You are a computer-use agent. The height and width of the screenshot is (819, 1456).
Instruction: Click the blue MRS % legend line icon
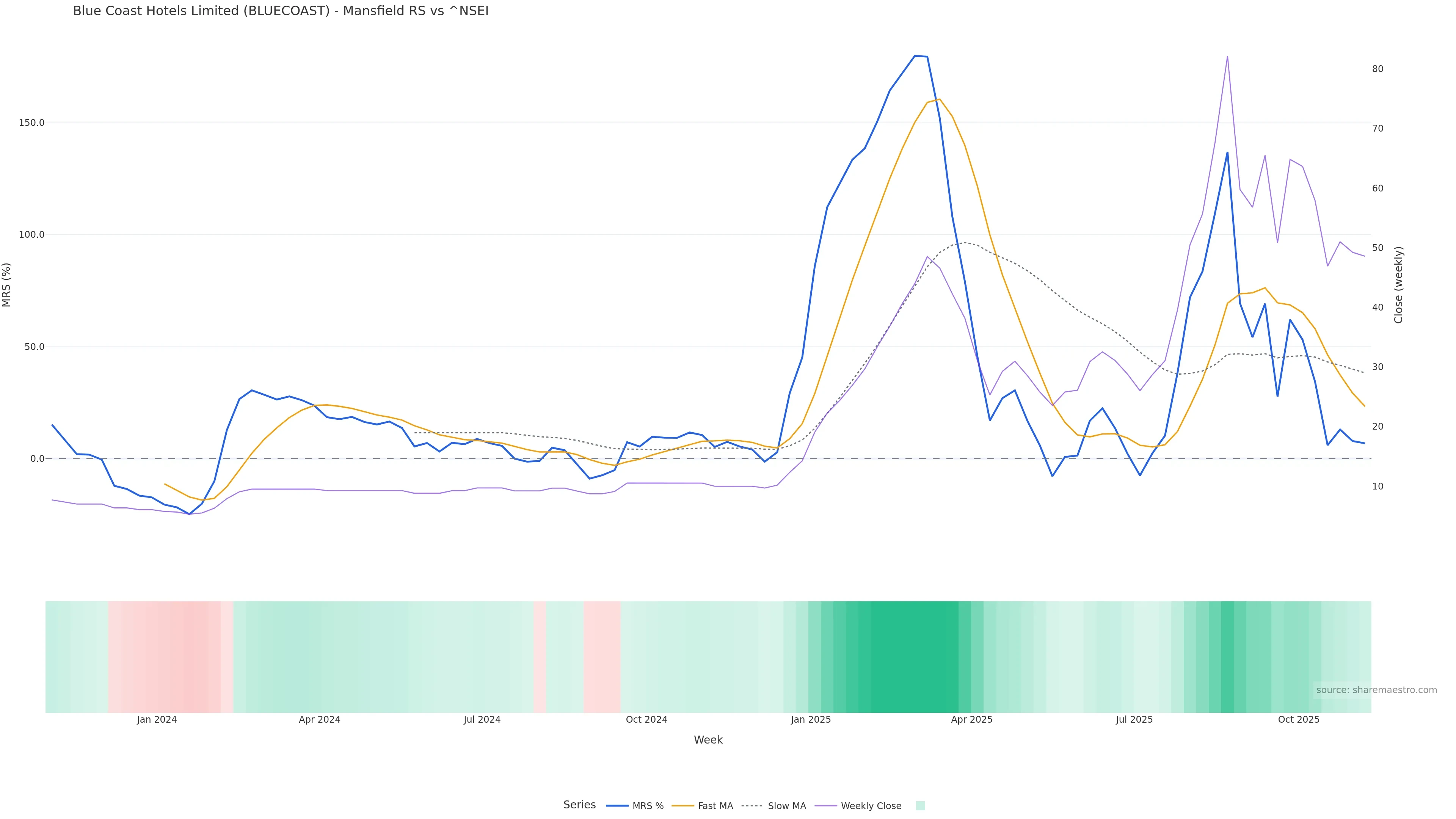point(617,806)
